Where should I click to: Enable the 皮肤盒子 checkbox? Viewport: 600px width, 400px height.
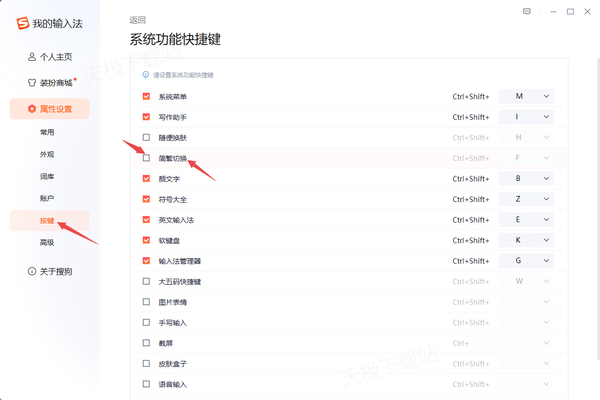146,363
